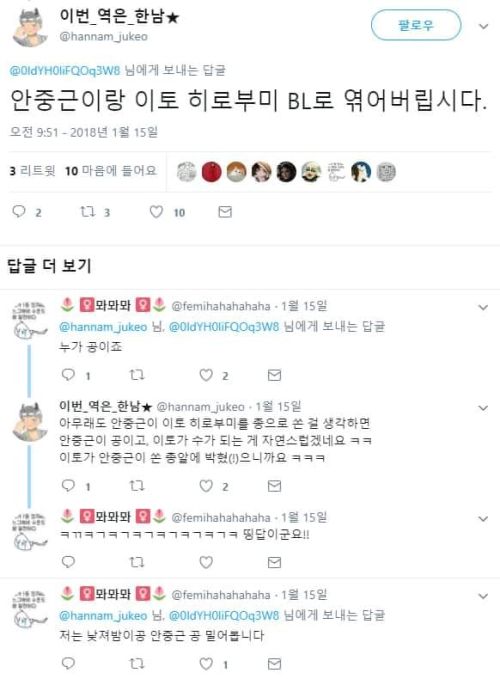Like the main tweet showing 10 hearts
Screen dimensions: 500x679
pyautogui.click(x=156, y=212)
